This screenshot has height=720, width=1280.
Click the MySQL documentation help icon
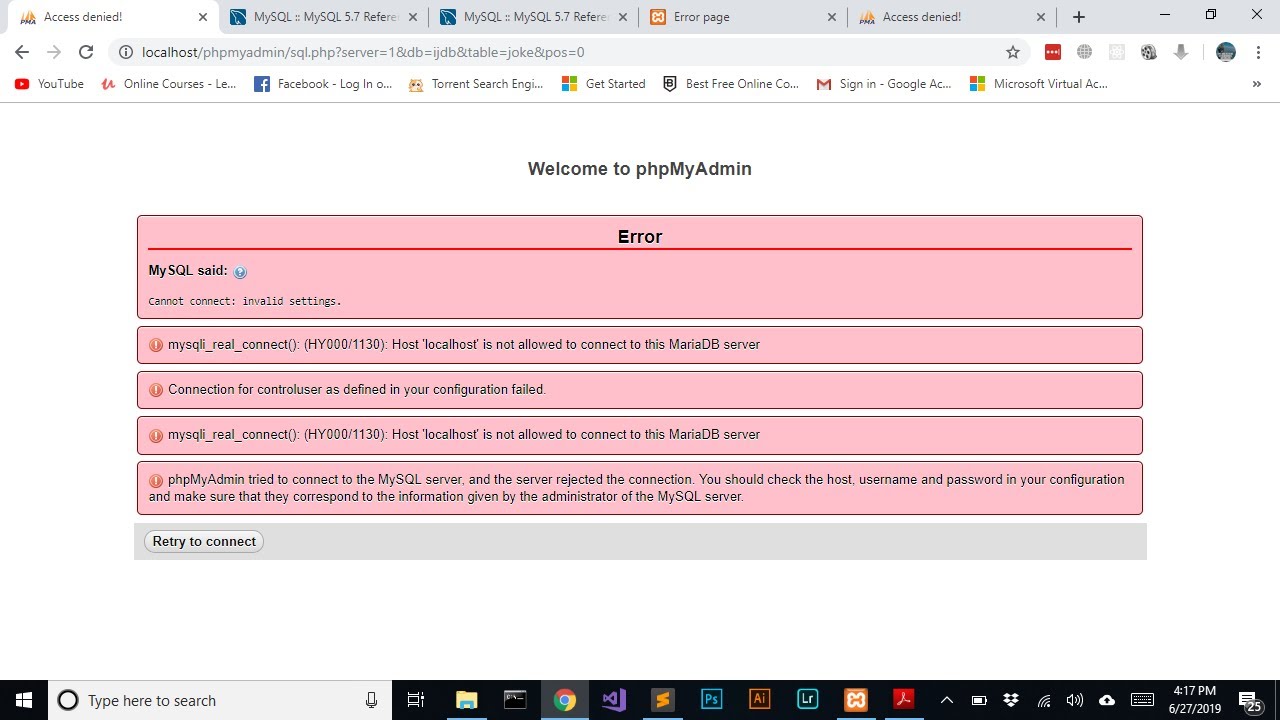[240, 272]
